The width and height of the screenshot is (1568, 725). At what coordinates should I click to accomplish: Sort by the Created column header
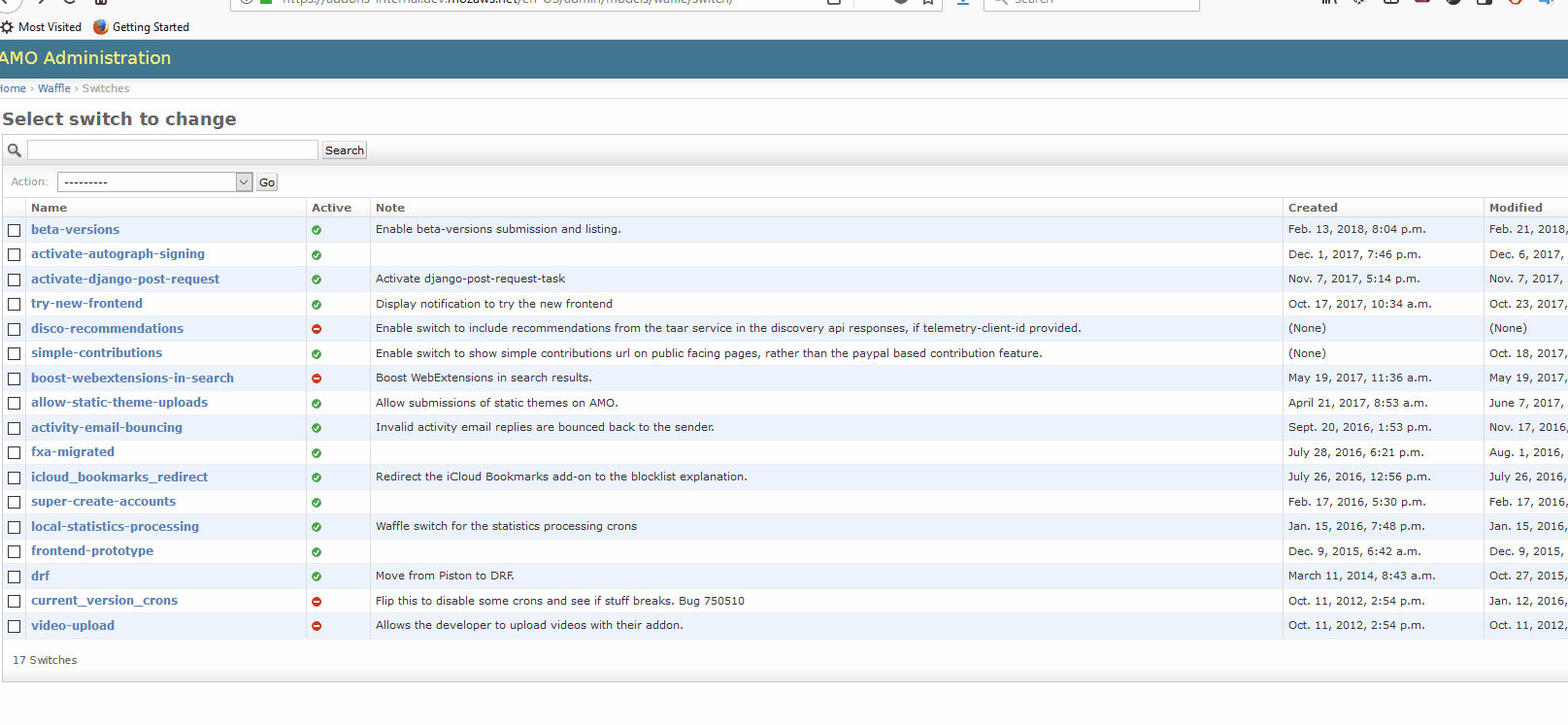click(1313, 208)
